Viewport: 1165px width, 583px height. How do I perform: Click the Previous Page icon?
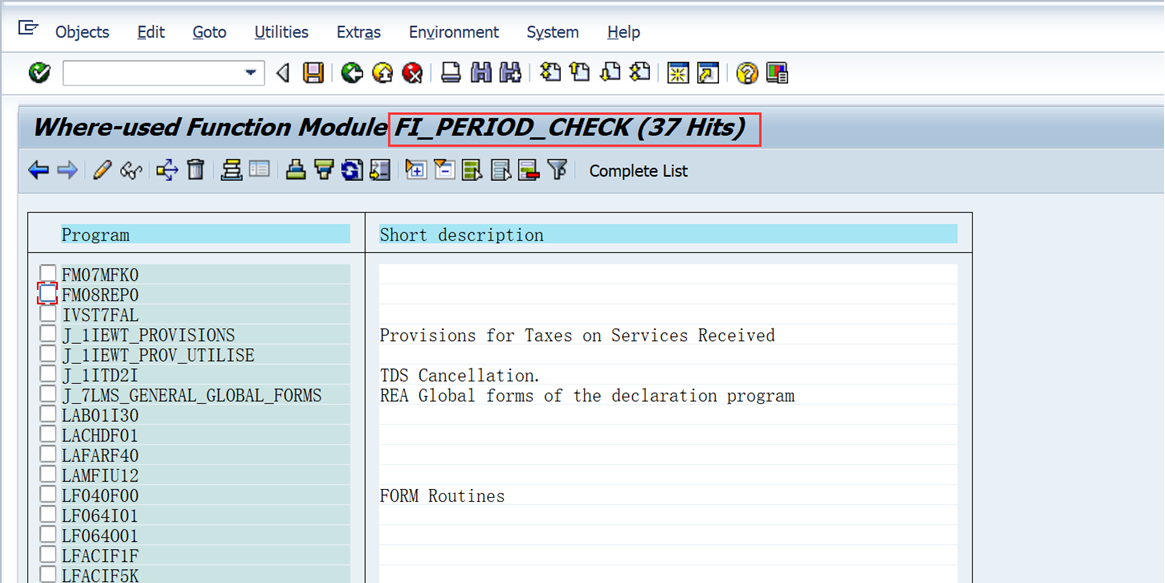[x=580, y=73]
